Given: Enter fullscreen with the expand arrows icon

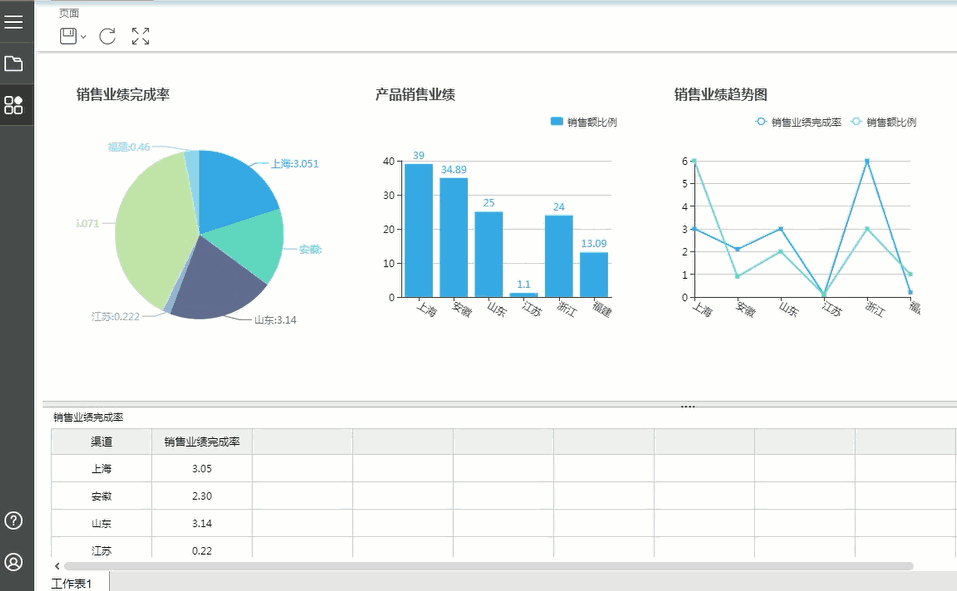Looking at the screenshot, I should click(x=140, y=36).
